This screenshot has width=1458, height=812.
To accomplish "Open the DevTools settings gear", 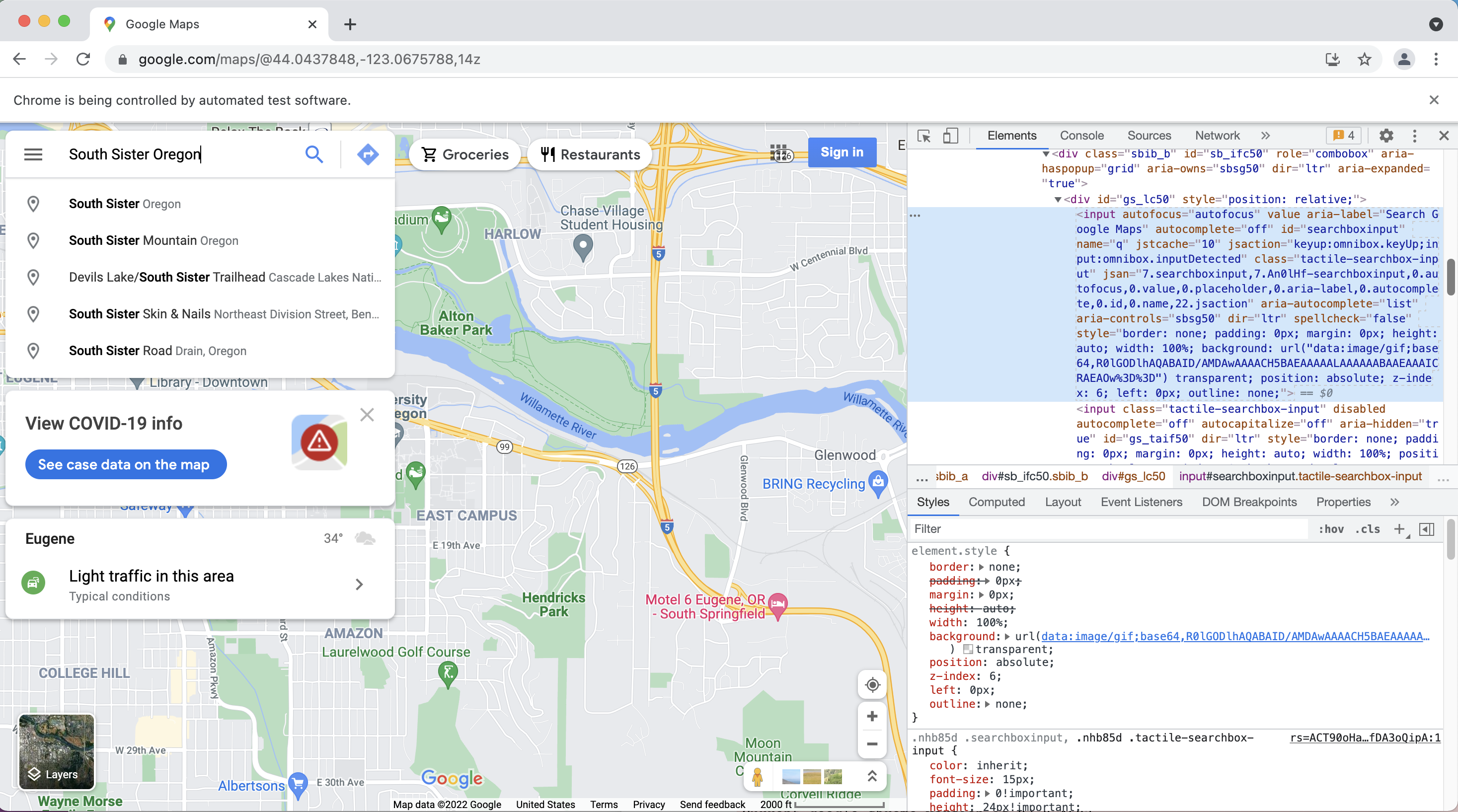I will click(x=1386, y=136).
